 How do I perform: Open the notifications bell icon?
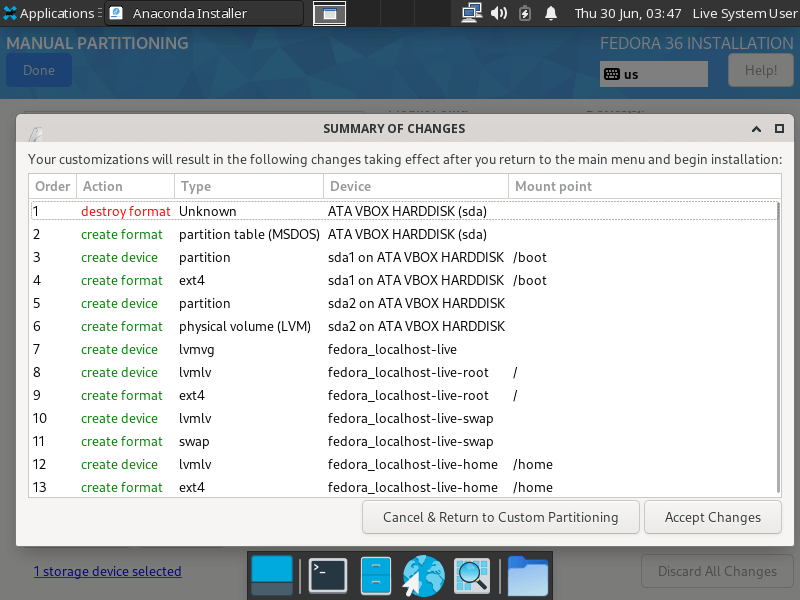tap(551, 13)
